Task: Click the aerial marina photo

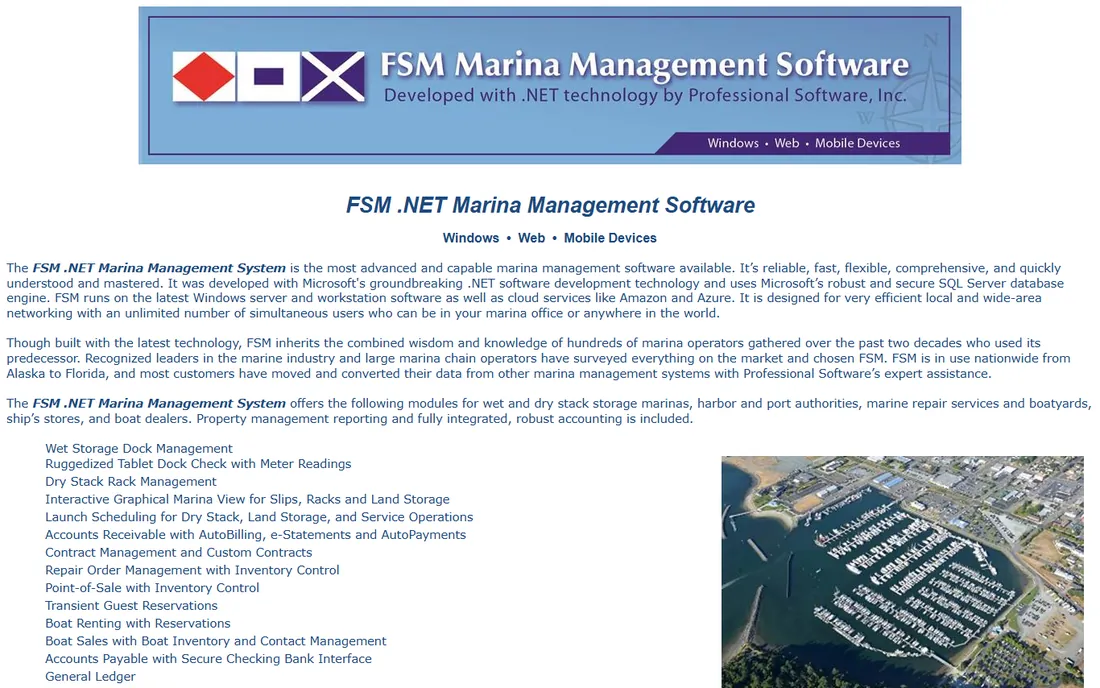Action: [x=902, y=572]
